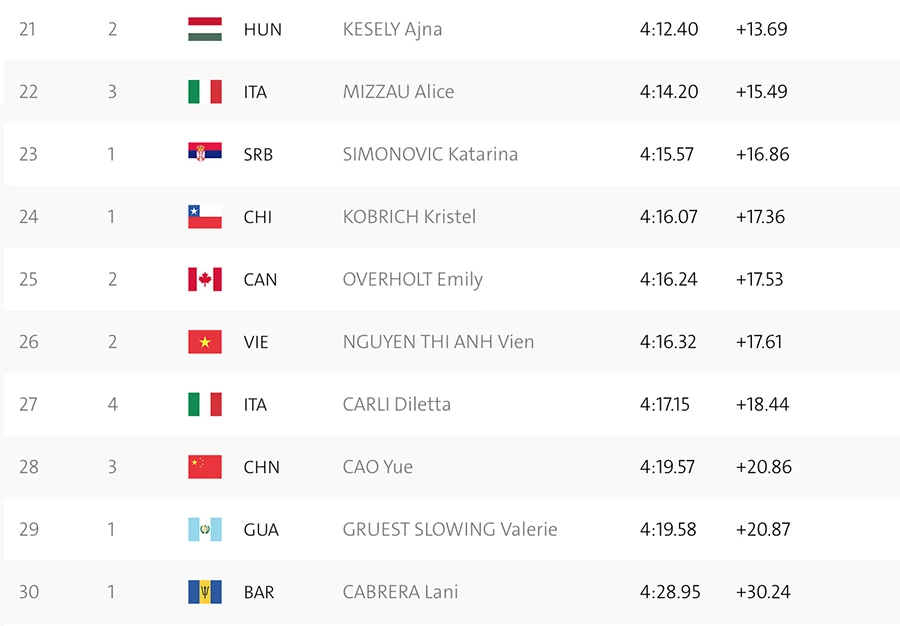Click the Guatemala flag icon

(x=205, y=529)
